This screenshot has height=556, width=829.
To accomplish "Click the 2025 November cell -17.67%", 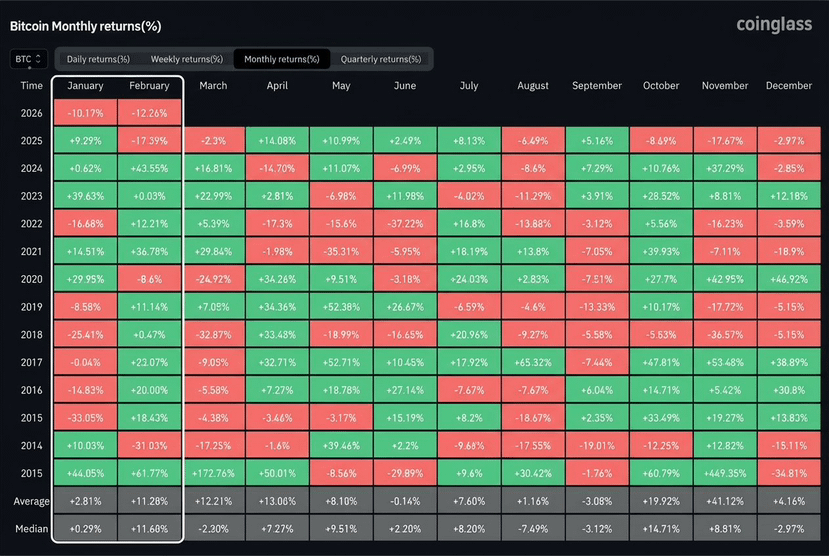I will tap(725, 141).
